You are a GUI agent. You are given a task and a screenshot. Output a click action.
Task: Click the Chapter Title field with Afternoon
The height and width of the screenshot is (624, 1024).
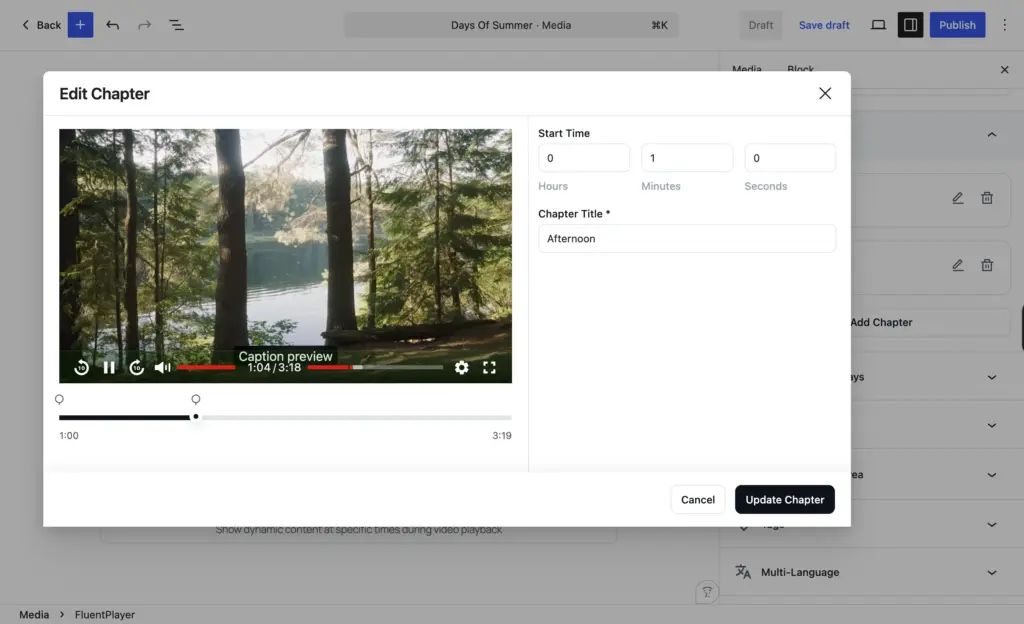point(687,238)
